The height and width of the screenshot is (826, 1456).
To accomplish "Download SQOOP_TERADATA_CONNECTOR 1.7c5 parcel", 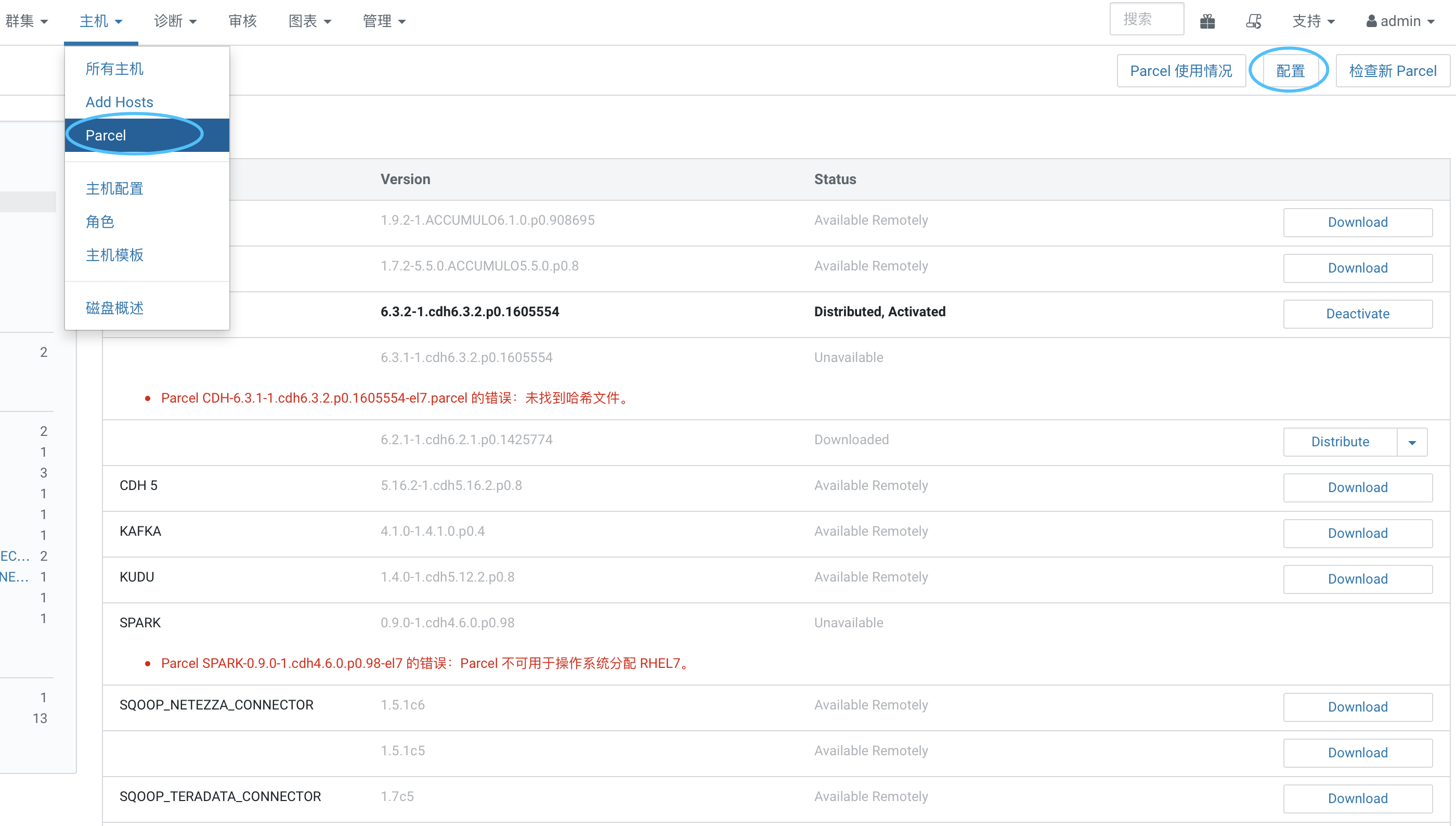I will point(1357,799).
